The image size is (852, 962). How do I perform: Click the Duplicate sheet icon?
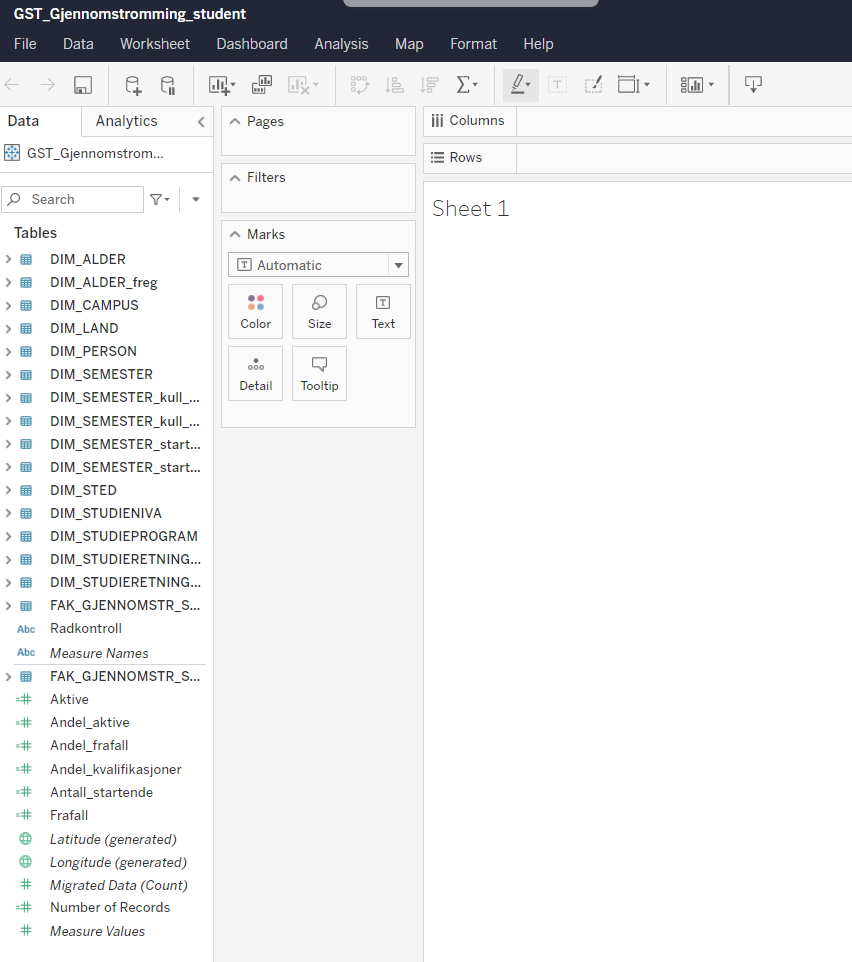[x=262, y=85]
